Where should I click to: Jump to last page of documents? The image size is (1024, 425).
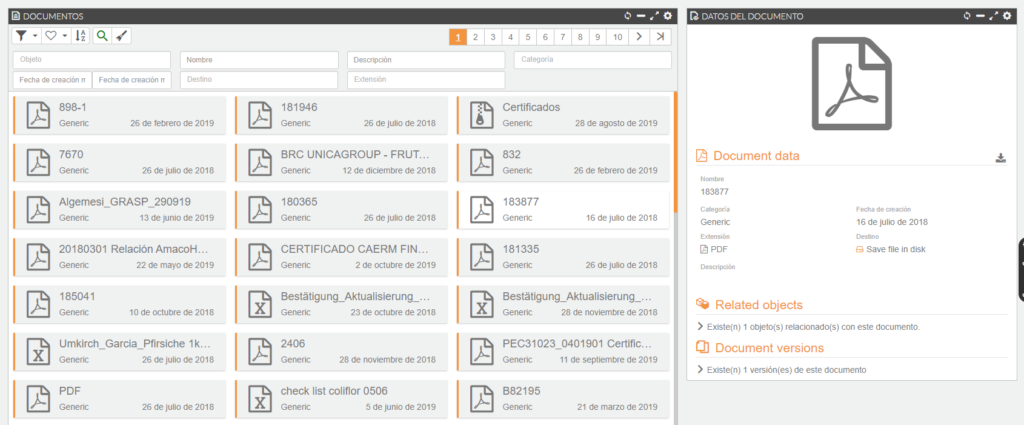(661, 37)
